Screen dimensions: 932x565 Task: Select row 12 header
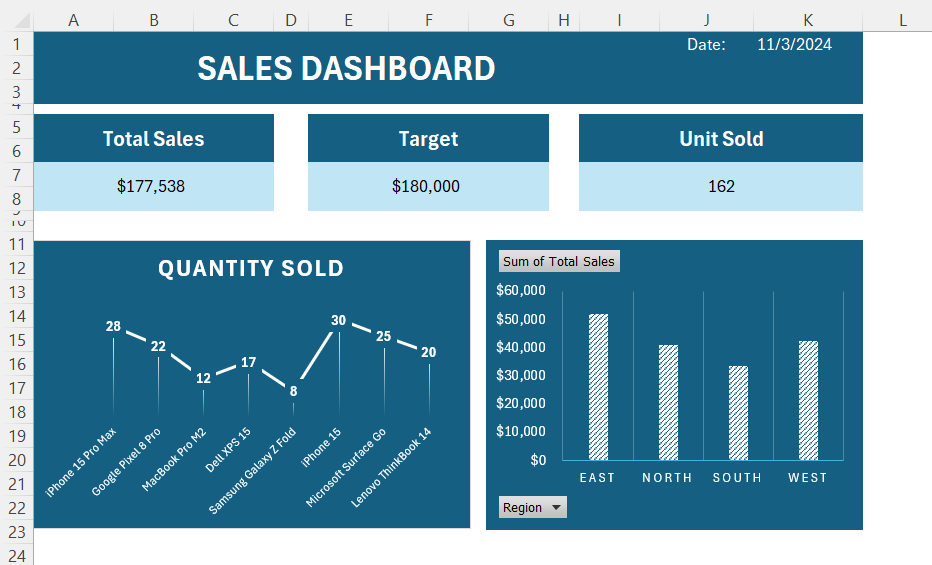click(17, 268)
